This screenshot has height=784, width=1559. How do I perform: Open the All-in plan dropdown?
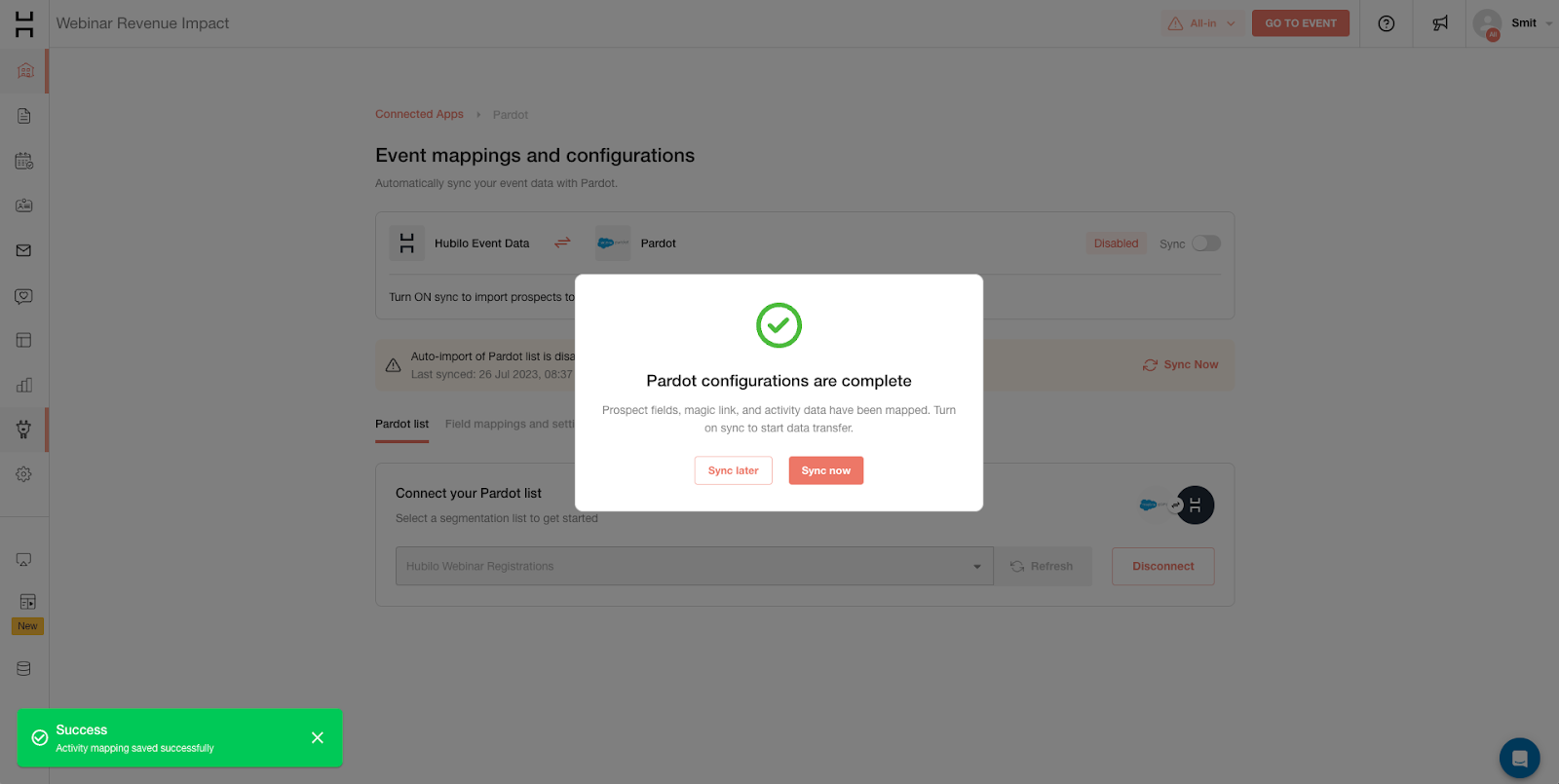(1201, 23)
